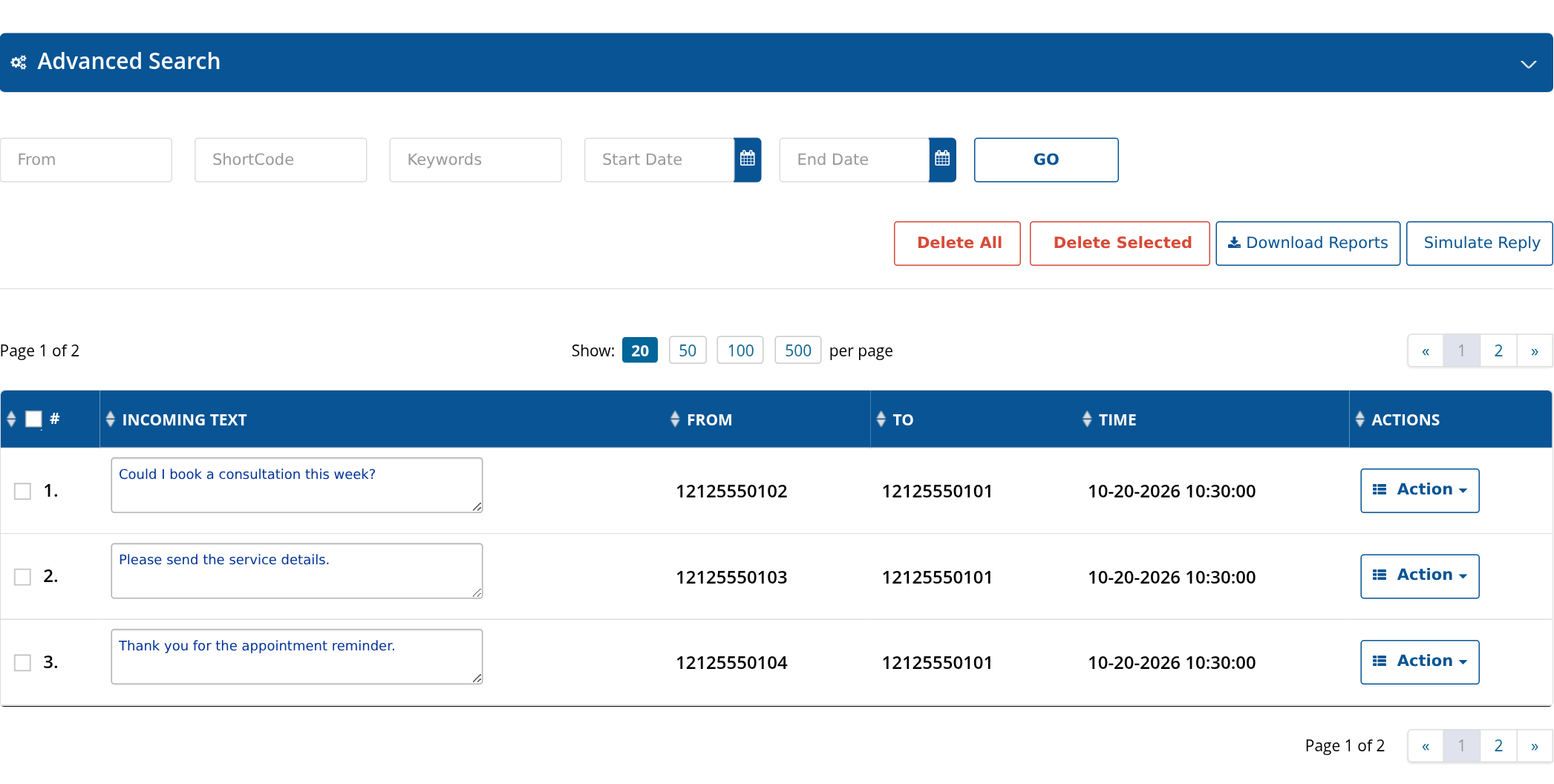The width and height of the screenshot is (1554, 784).
Task: Run the search with GO button
Action: pyautogui.click(x=1046, y=160)
